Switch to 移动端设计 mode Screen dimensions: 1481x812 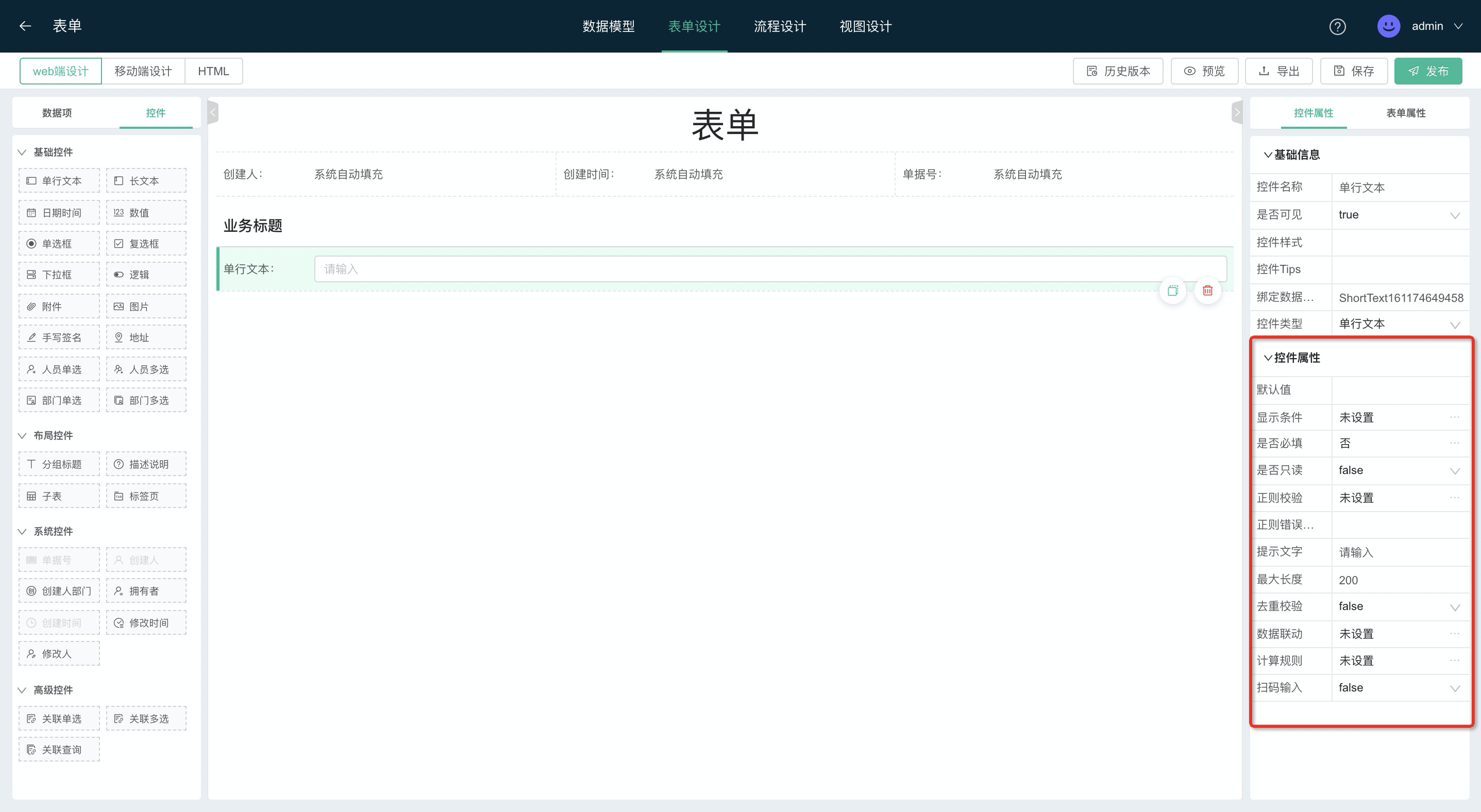pyautogui.click(x=143, y=71)
